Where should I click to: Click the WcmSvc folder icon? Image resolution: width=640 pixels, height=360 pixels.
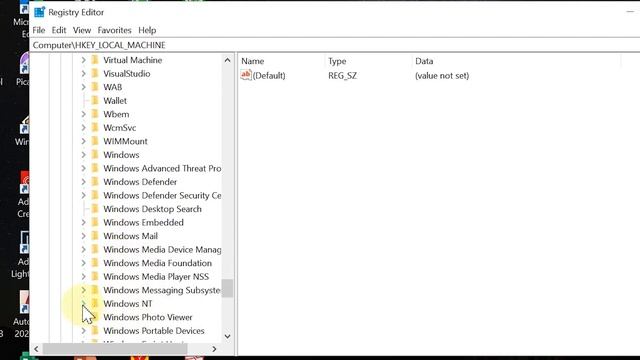(x=95, y=127)
